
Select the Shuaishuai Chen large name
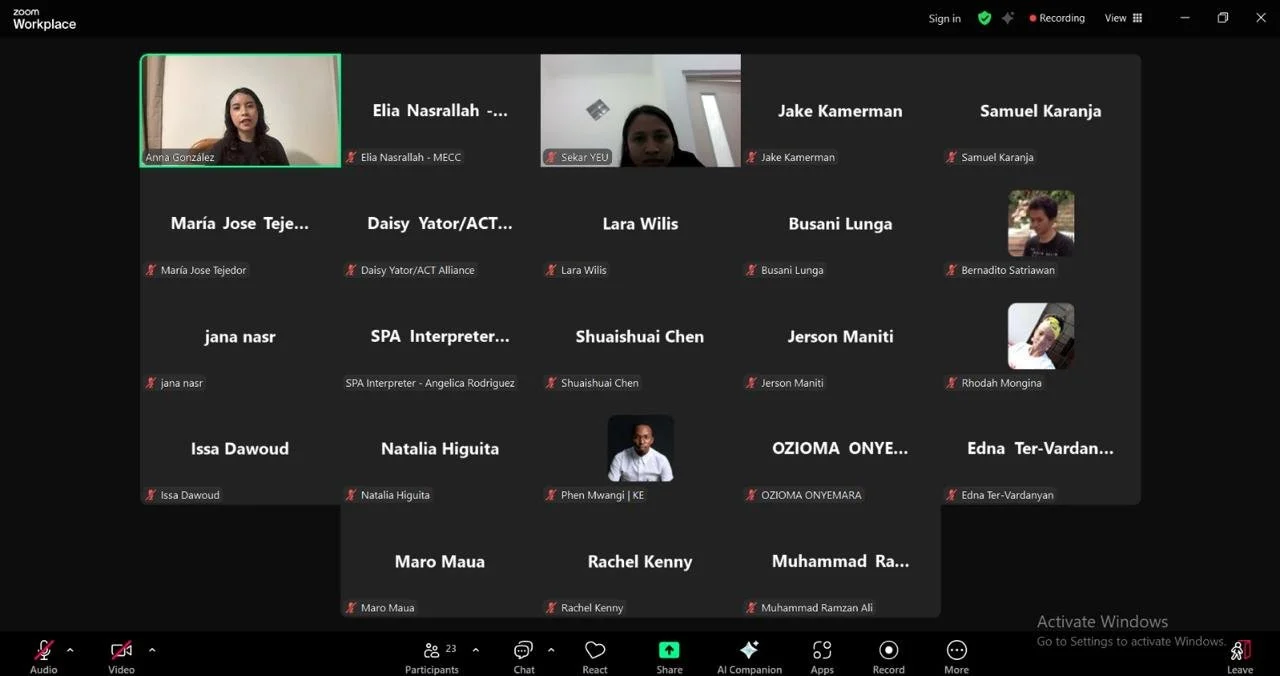(640, 337)
